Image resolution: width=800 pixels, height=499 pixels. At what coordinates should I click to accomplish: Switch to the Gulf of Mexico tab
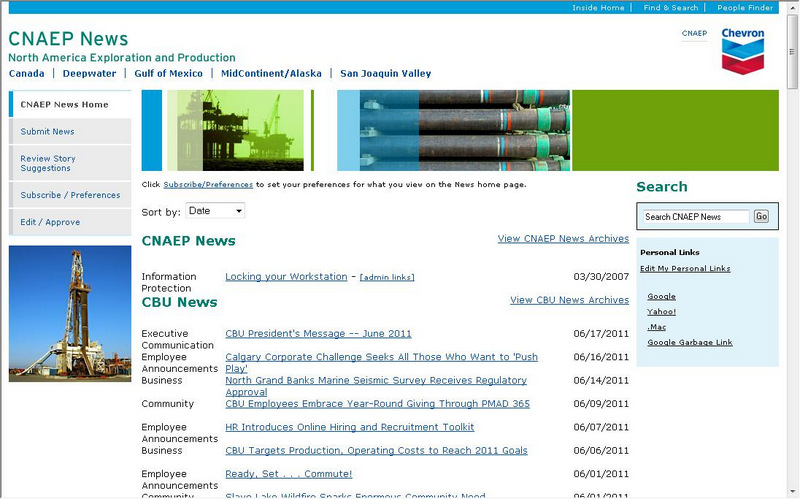point(168,73)
